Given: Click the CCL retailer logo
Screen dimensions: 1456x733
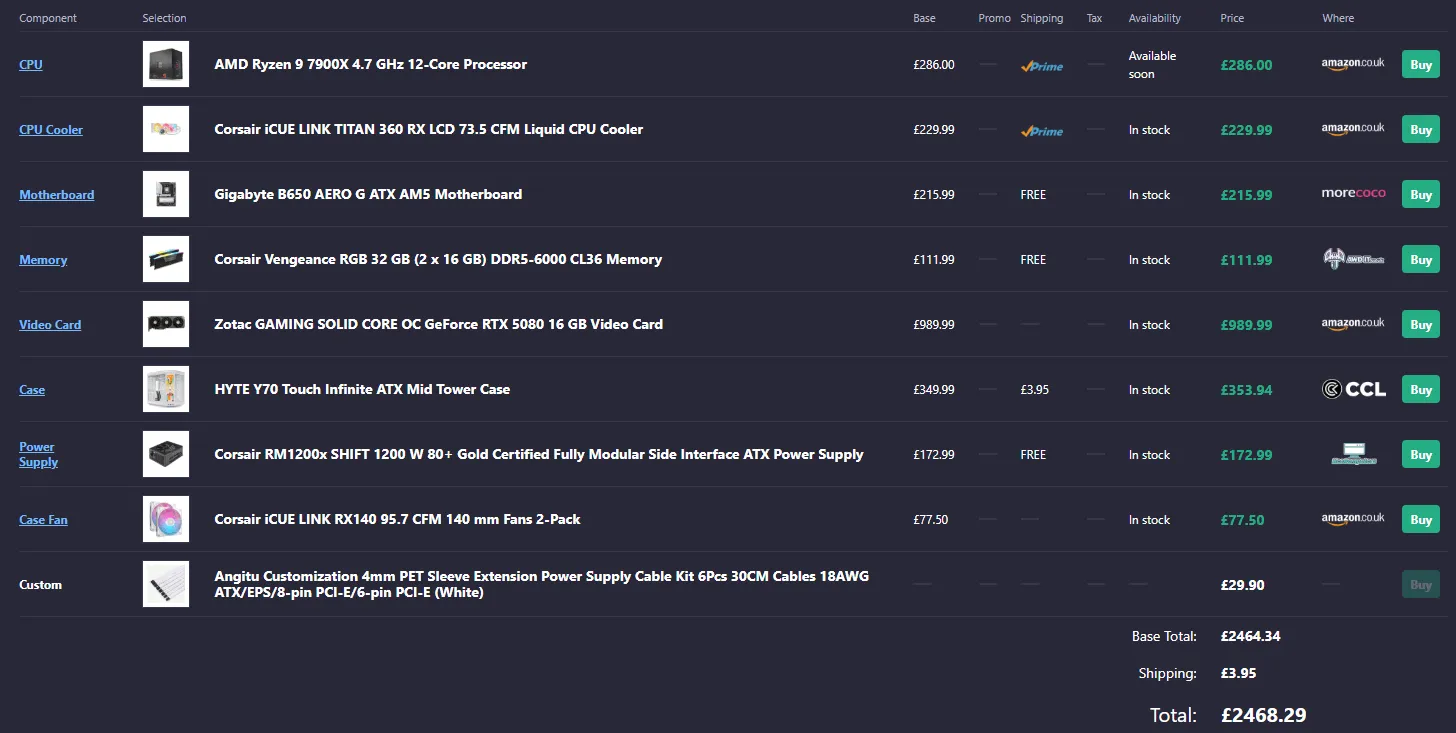Looking at the screenshot, I should (1353, 389).
